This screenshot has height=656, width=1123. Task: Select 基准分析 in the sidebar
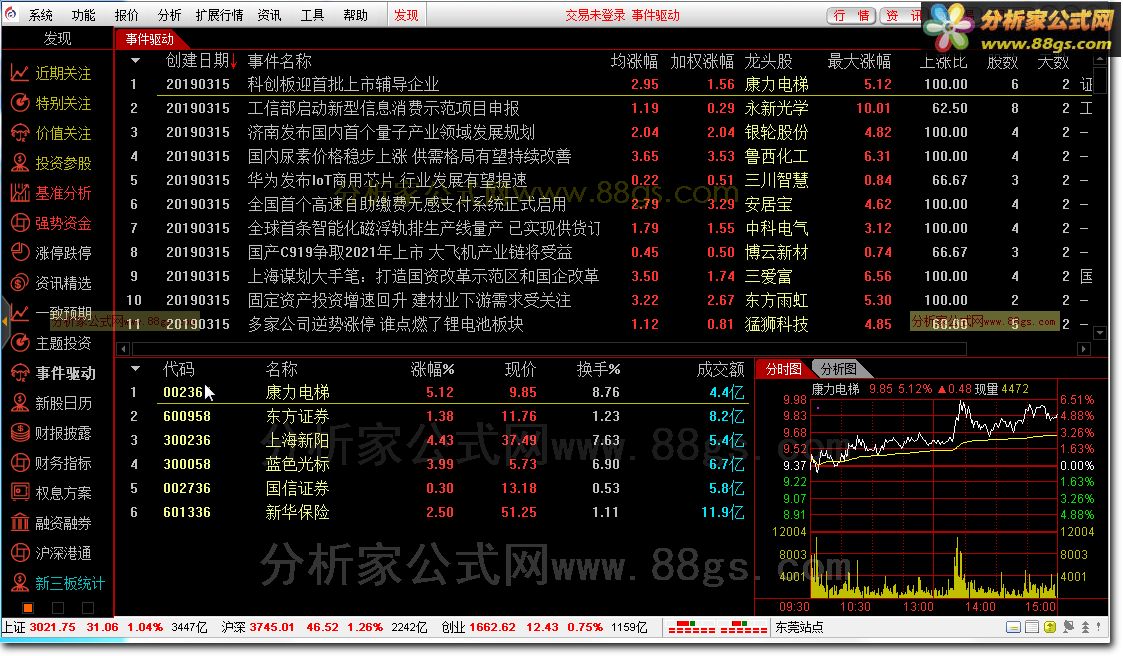pyautogui.click(x=51, y=193)
